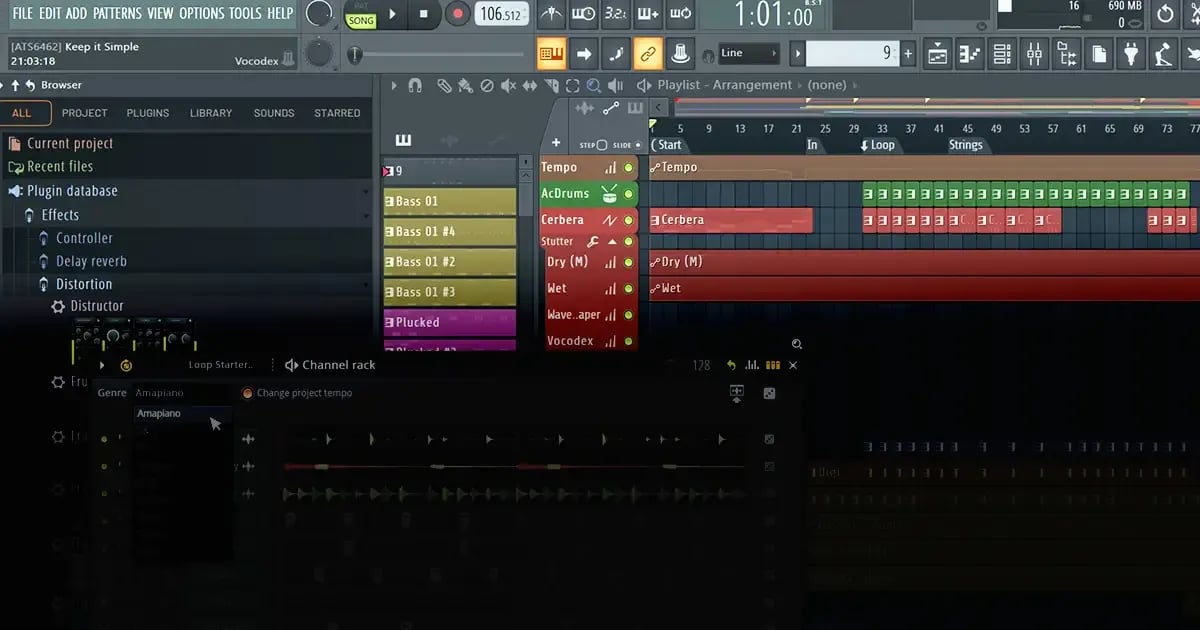Enable wait for input before playing
Viewport: 1200px width, 630px height.
point(584,14)
